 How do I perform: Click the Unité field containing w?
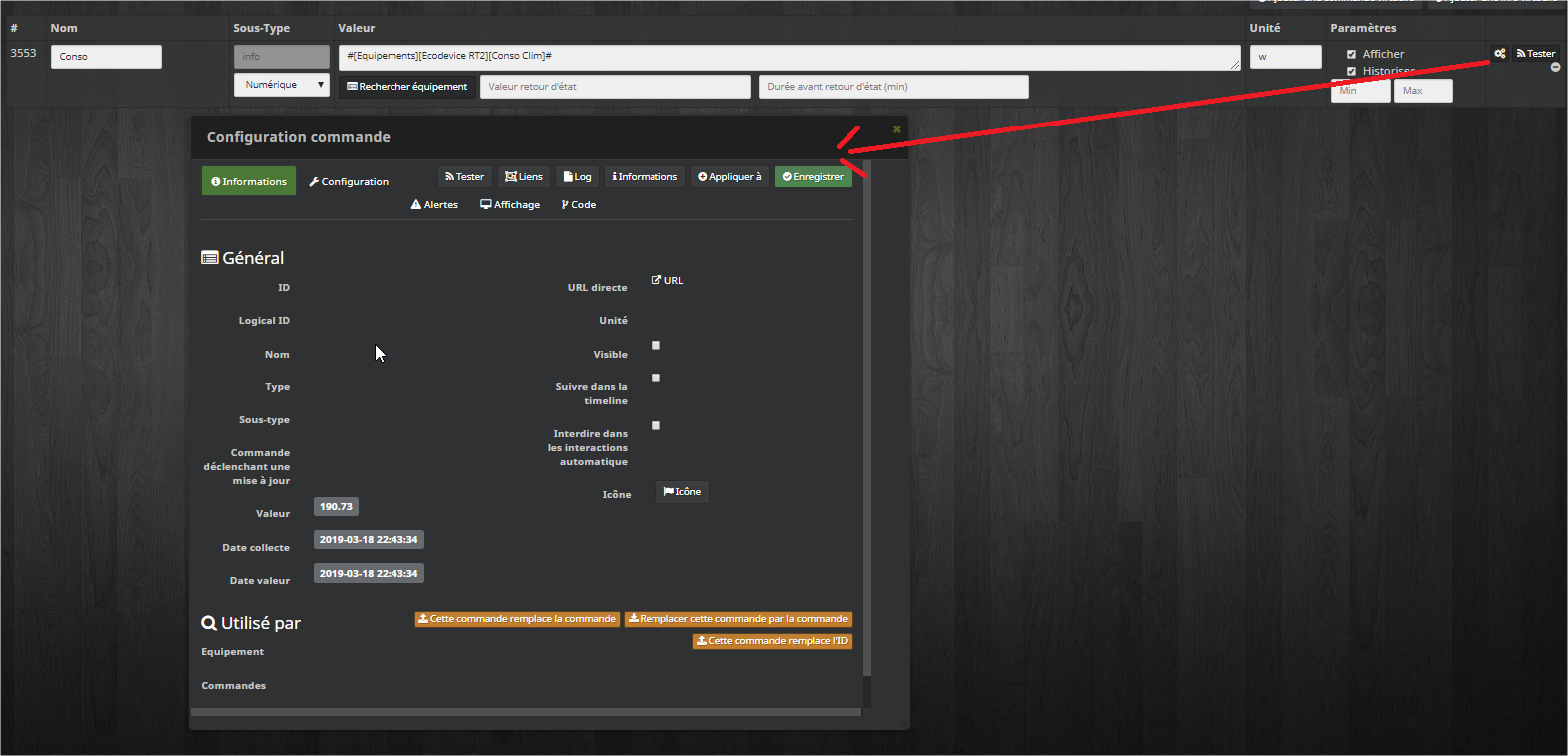[1285, 57]
